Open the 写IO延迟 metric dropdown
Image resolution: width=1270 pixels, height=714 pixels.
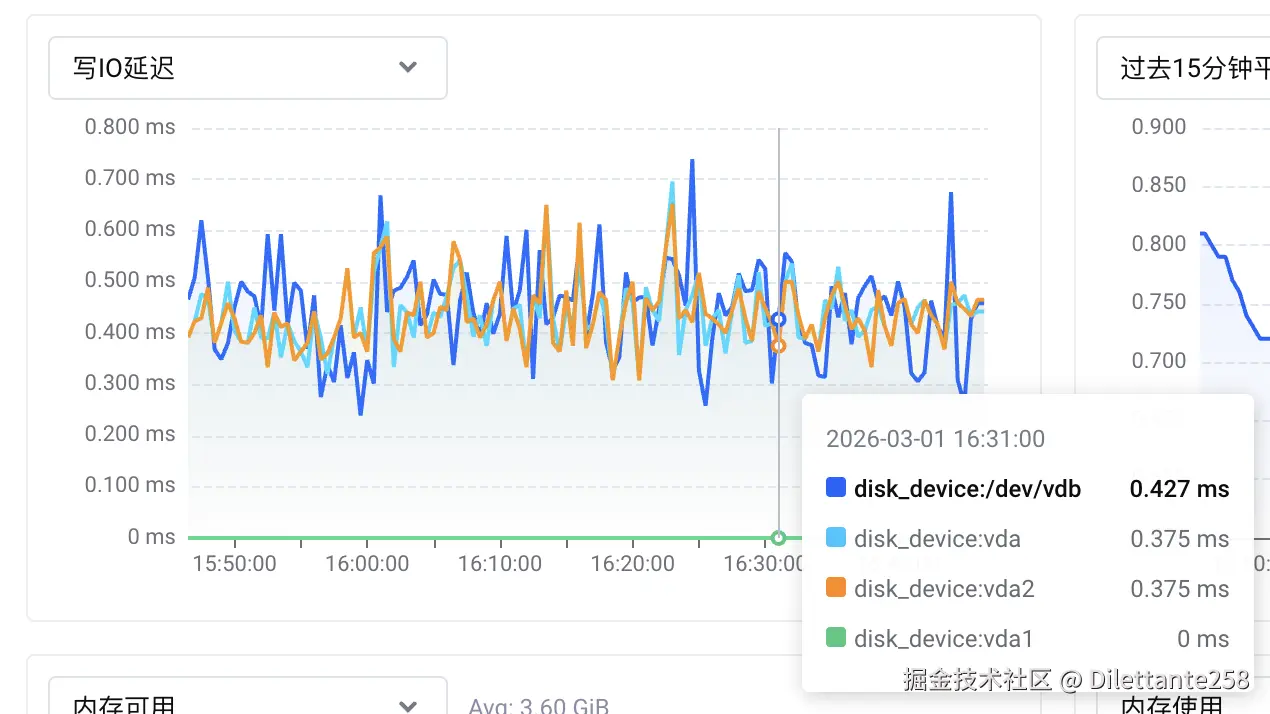[247, 68]
